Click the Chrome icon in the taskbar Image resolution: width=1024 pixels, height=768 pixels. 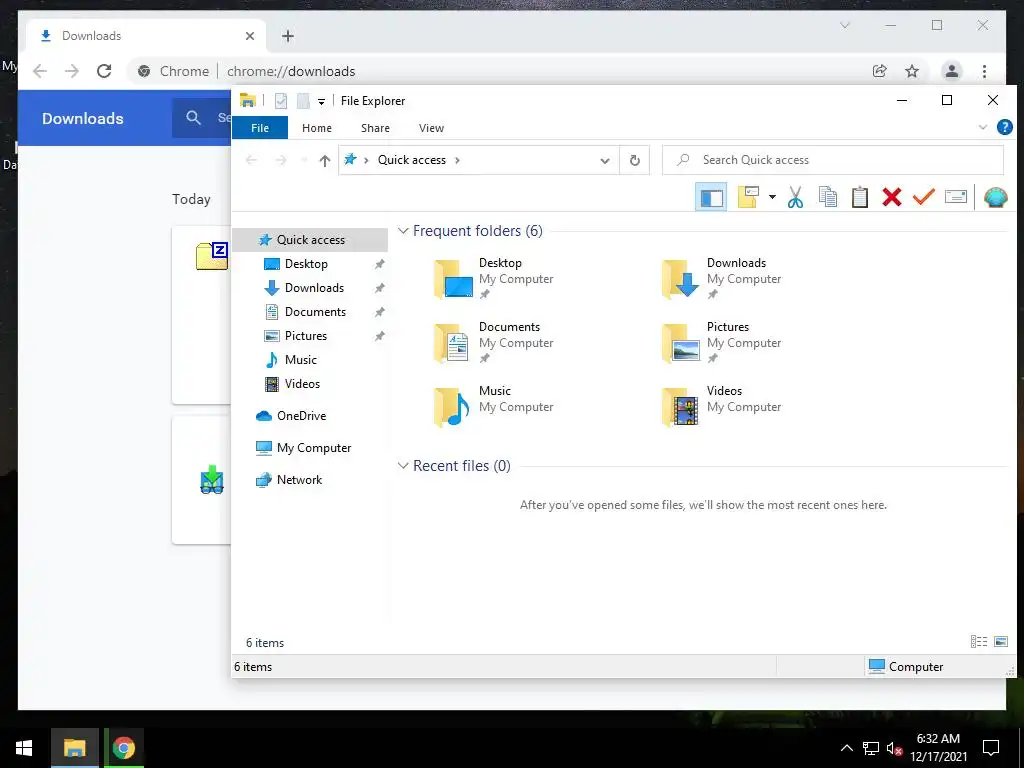[x=124, y=748]
